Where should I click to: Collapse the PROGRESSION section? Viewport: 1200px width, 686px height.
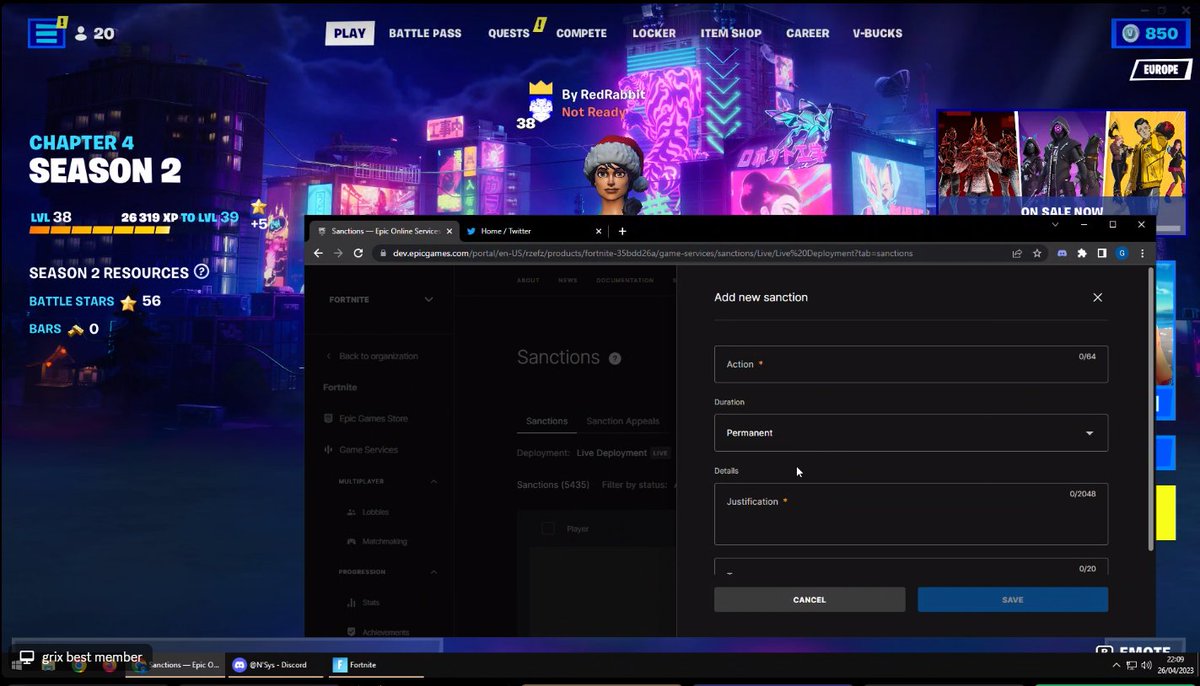tap(434, 572)
